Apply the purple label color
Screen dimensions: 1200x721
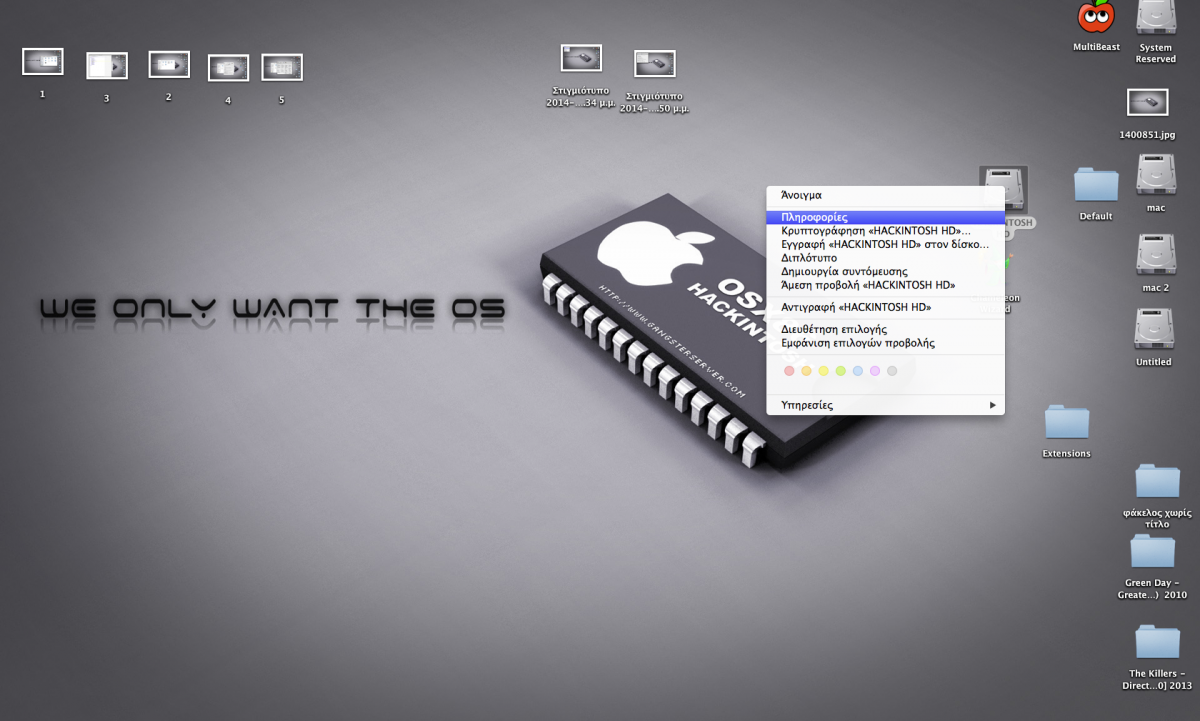[875, 371]
